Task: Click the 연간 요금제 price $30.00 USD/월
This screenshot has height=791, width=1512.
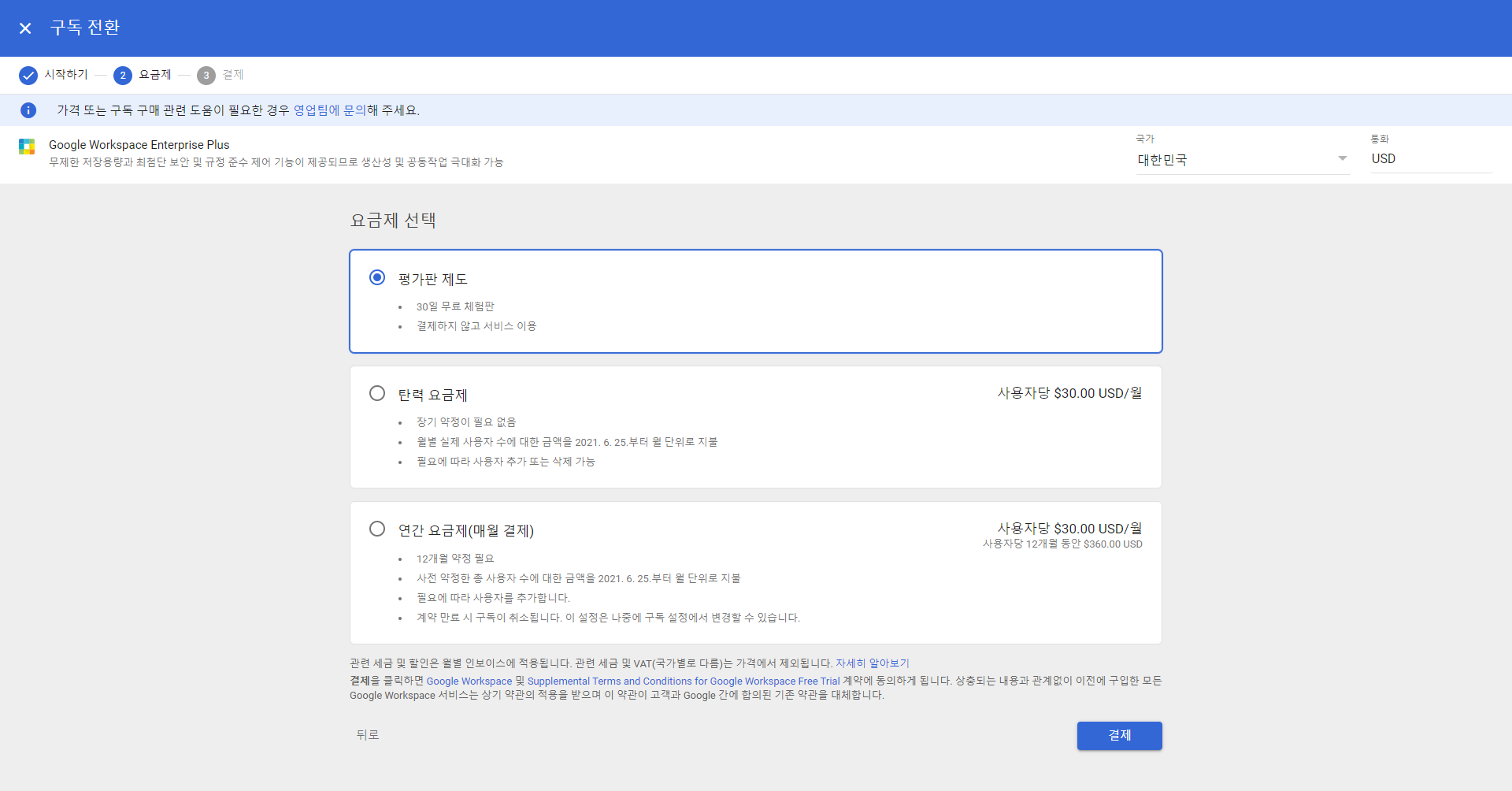Action: click(x=1069, y=529)
